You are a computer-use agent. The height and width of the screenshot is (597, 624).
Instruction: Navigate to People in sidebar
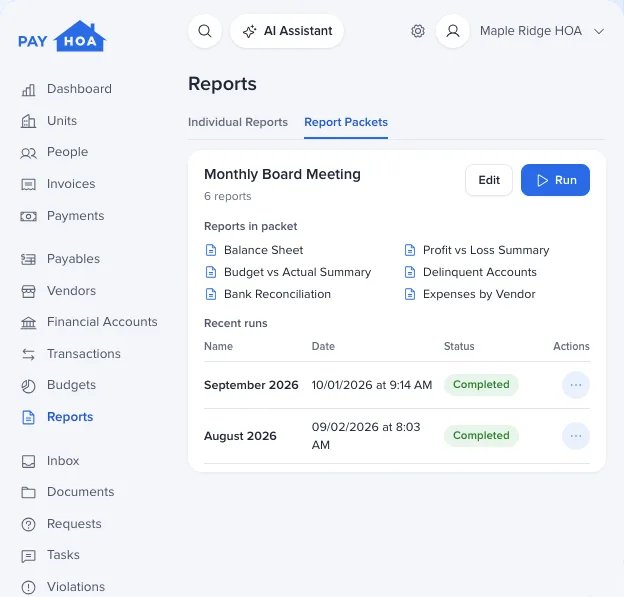click(x=68, y=152)
